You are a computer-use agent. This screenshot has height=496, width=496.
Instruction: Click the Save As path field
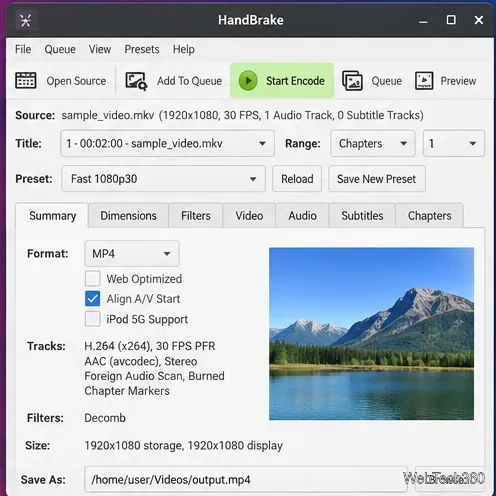coord(246,479)
